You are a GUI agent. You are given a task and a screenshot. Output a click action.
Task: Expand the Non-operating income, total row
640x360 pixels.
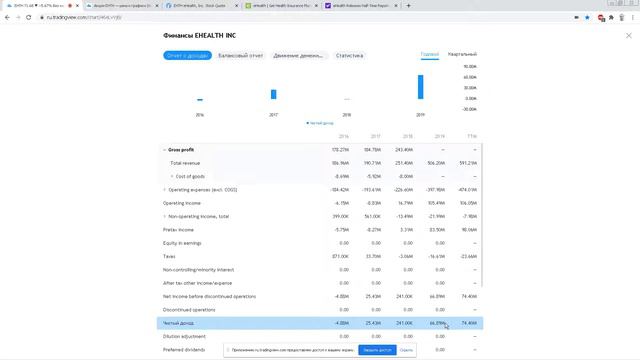coord(164,216)
